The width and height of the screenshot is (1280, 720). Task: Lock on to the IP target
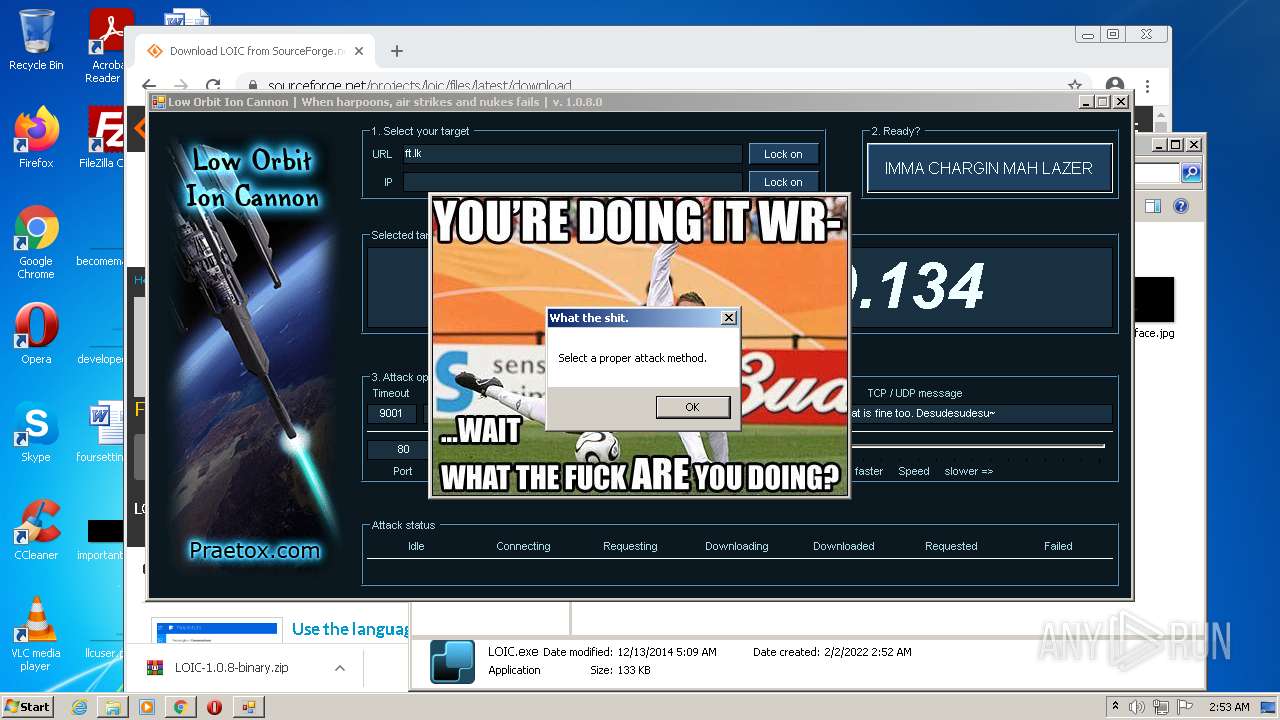[783, 182]
